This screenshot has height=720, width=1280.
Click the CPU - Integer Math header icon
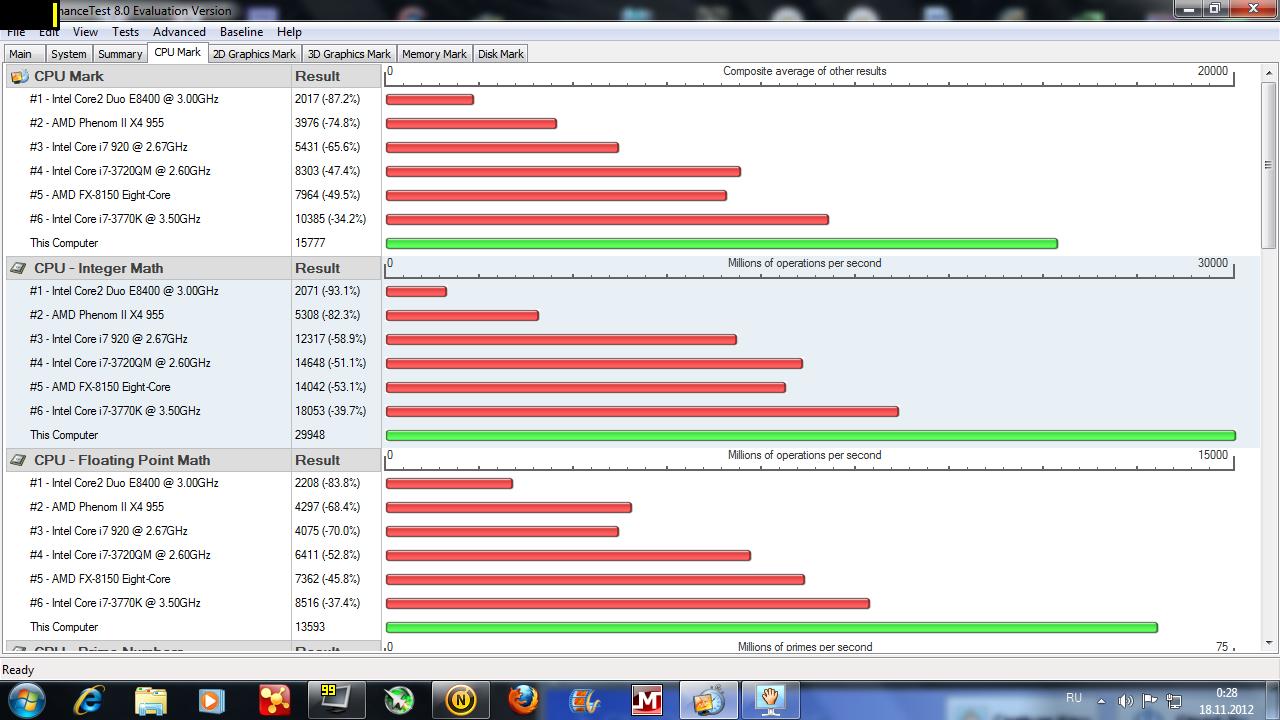[19, 268]
